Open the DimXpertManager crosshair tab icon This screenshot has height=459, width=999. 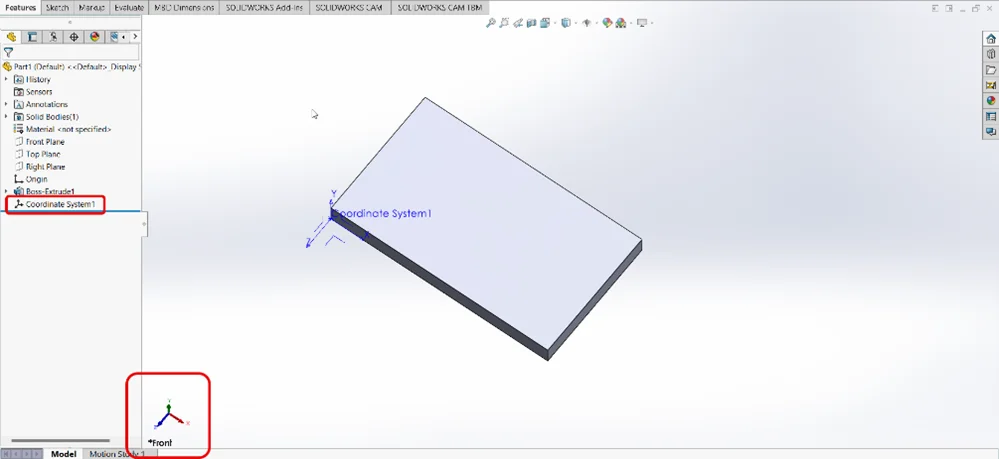(74, 37)
